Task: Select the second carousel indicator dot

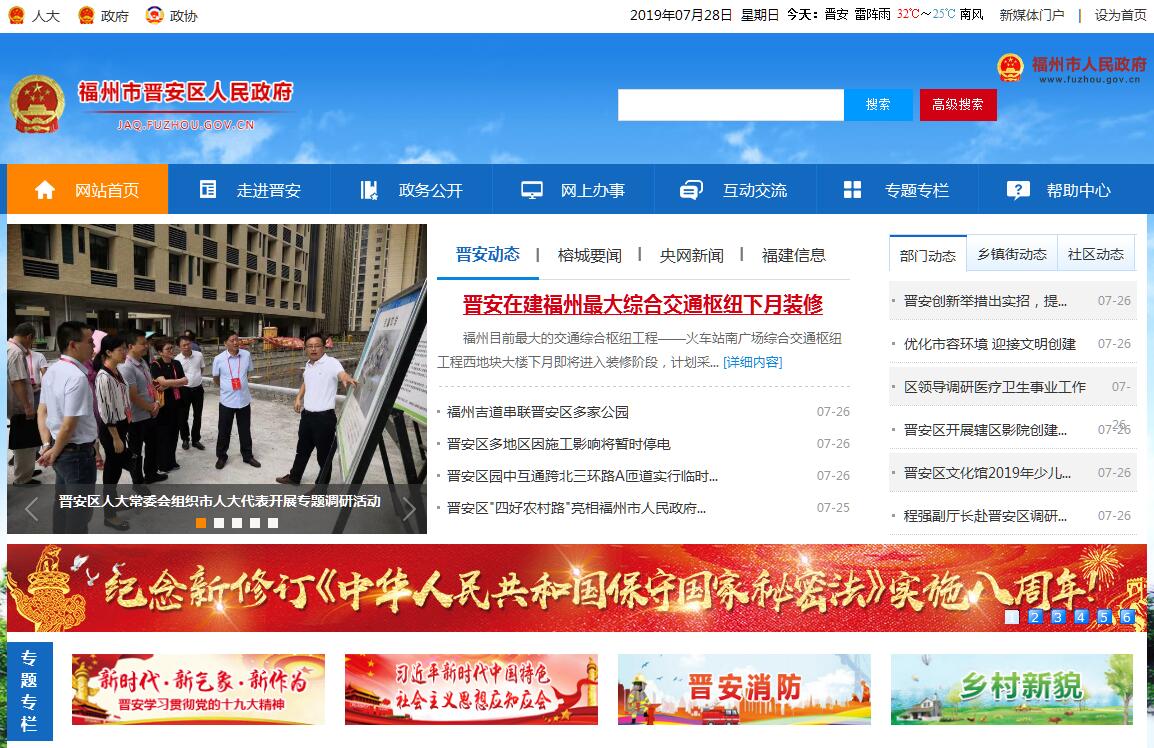Action: [x=219, y=523]
